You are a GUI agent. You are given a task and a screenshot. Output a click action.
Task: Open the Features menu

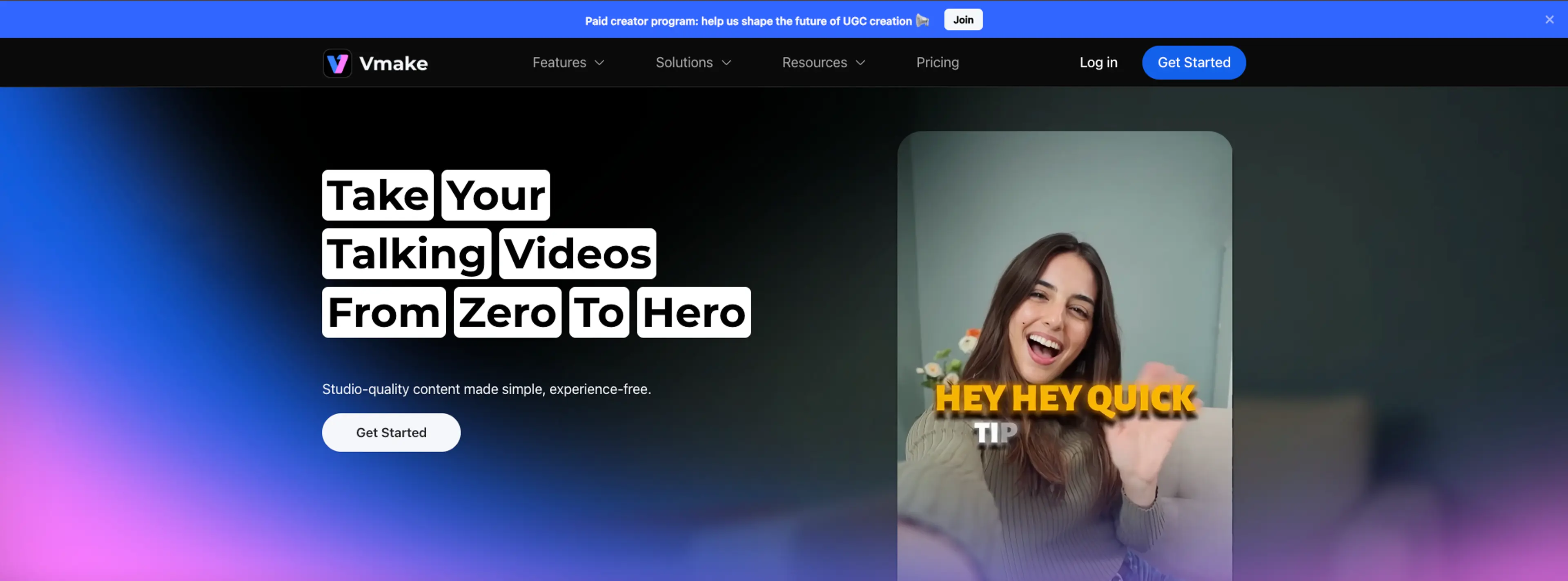coord(559,63)
